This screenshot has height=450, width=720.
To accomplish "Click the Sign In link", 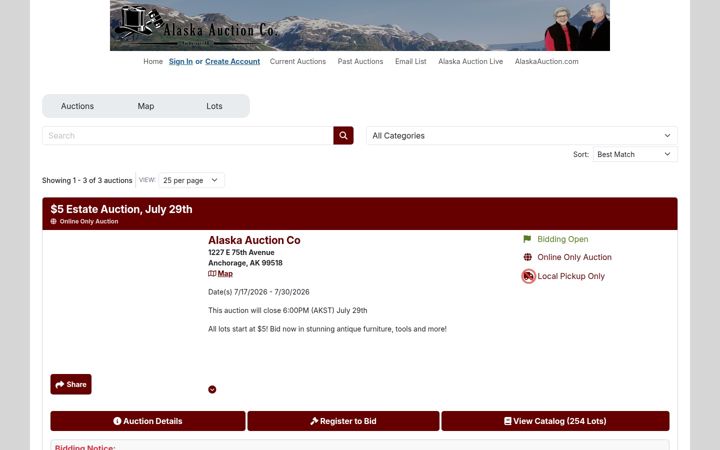I will coord(180,61).
